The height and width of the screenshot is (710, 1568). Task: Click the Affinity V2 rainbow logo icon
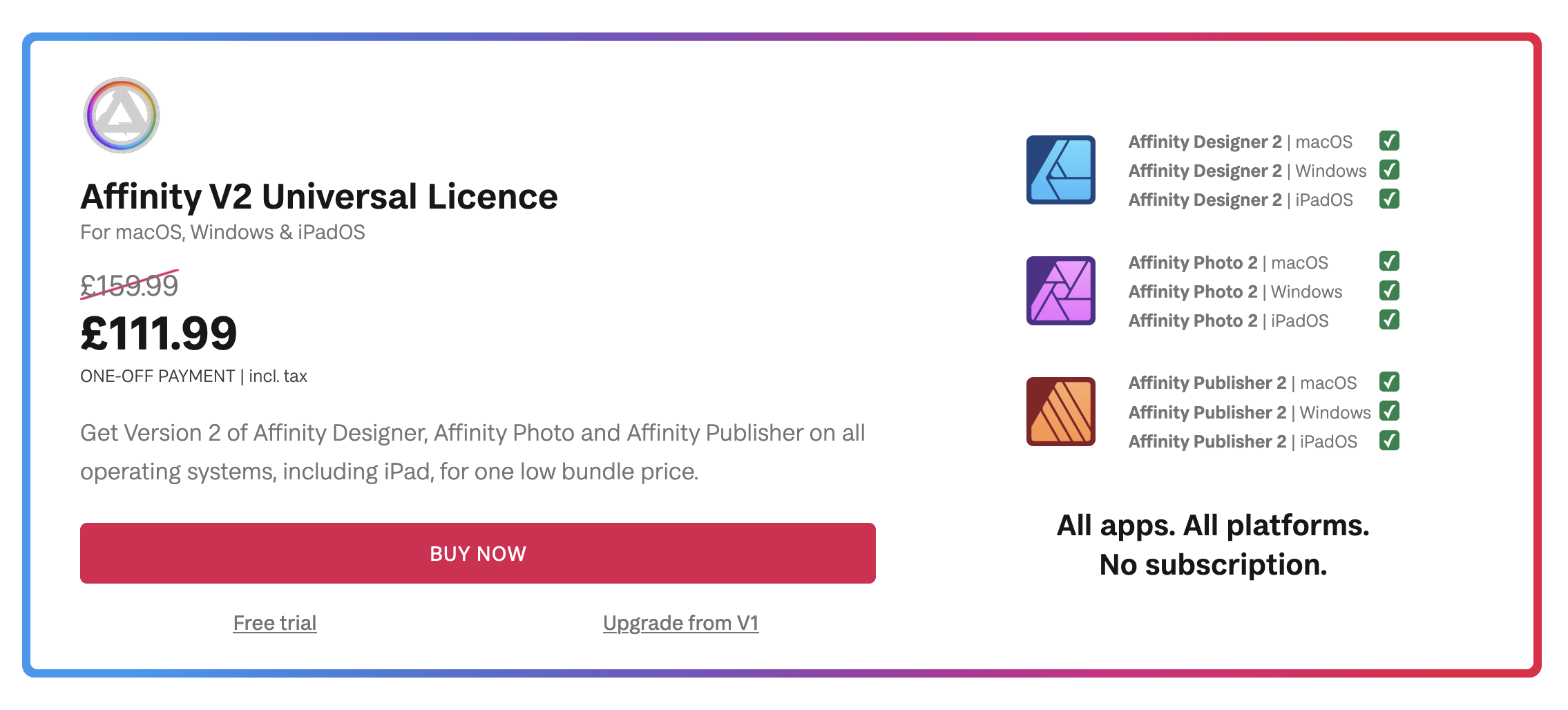(x=122, y=115)
